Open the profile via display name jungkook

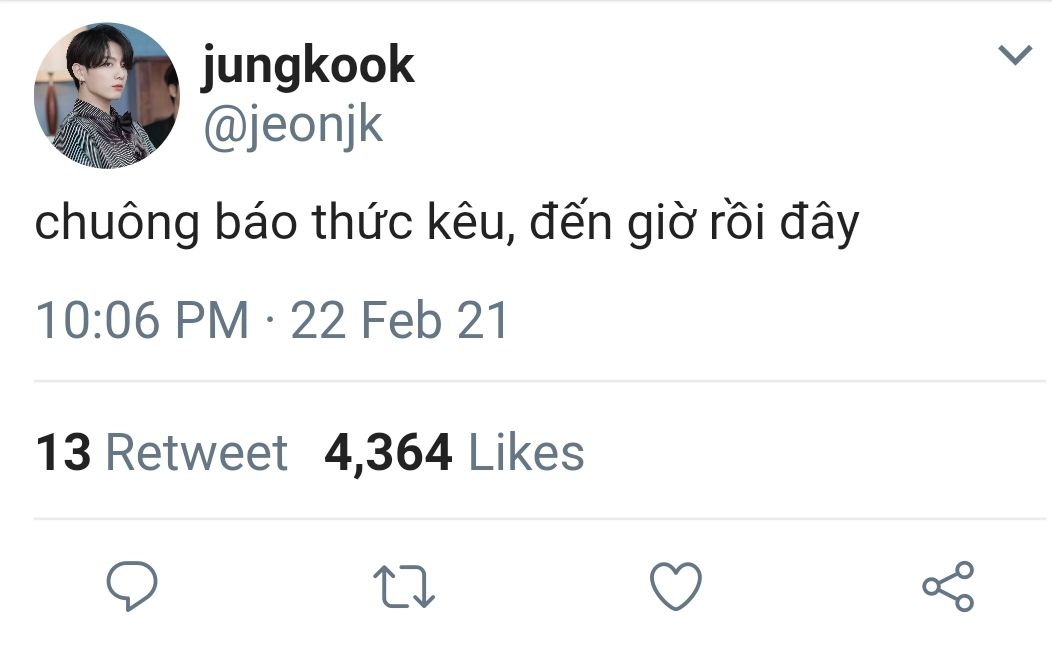point(308,66)
